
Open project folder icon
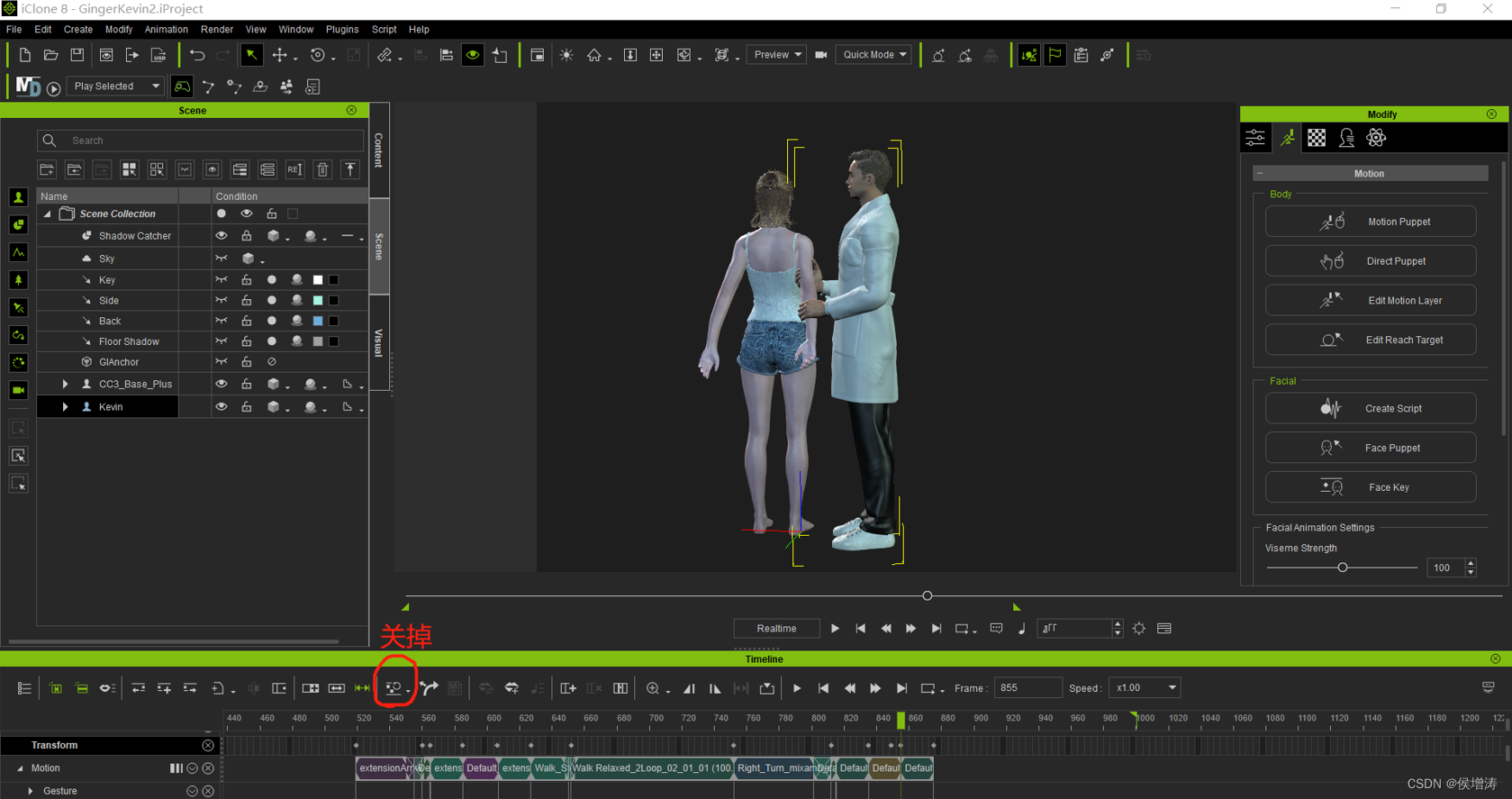[51, 55]
